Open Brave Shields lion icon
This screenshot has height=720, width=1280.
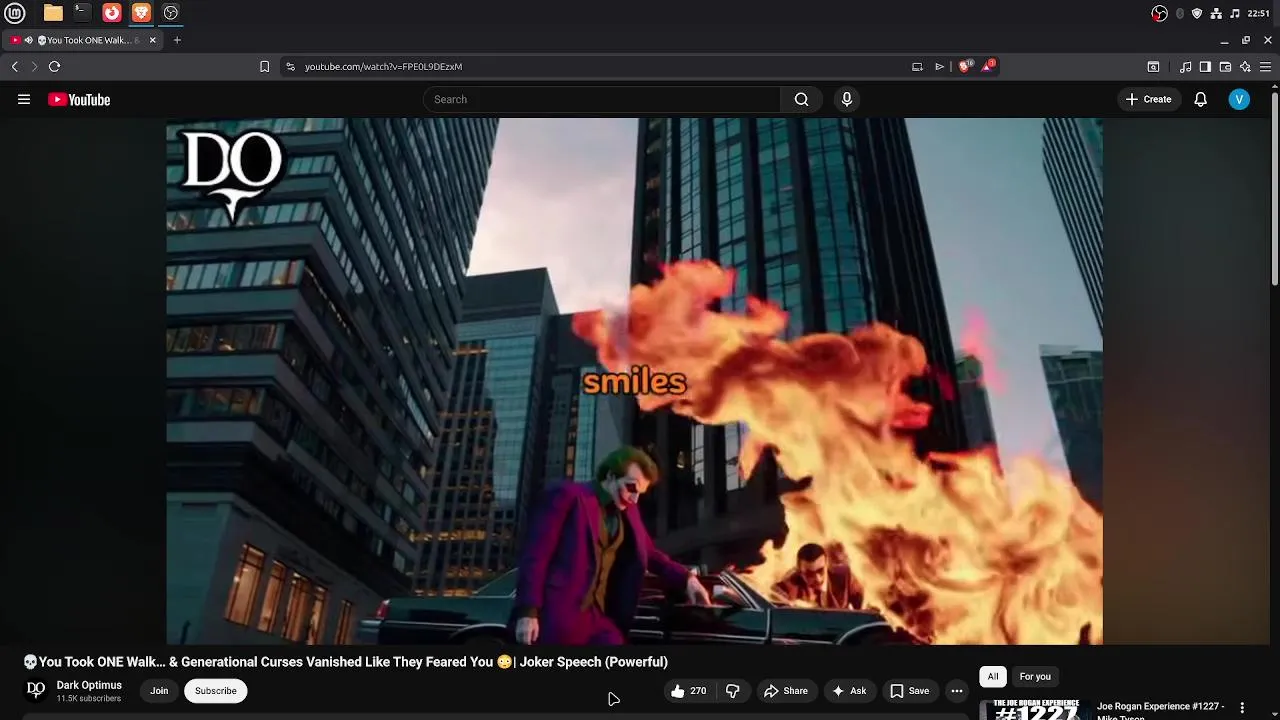[965, 66]
